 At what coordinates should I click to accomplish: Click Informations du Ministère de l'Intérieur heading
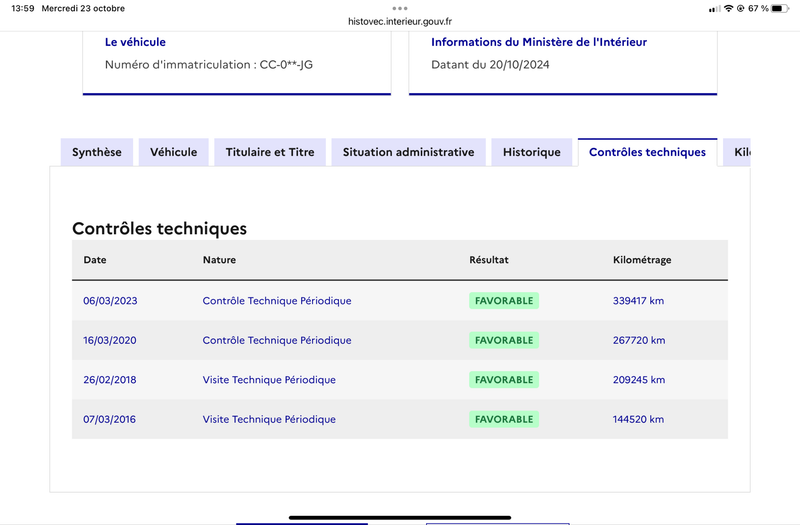click(539, 42)
